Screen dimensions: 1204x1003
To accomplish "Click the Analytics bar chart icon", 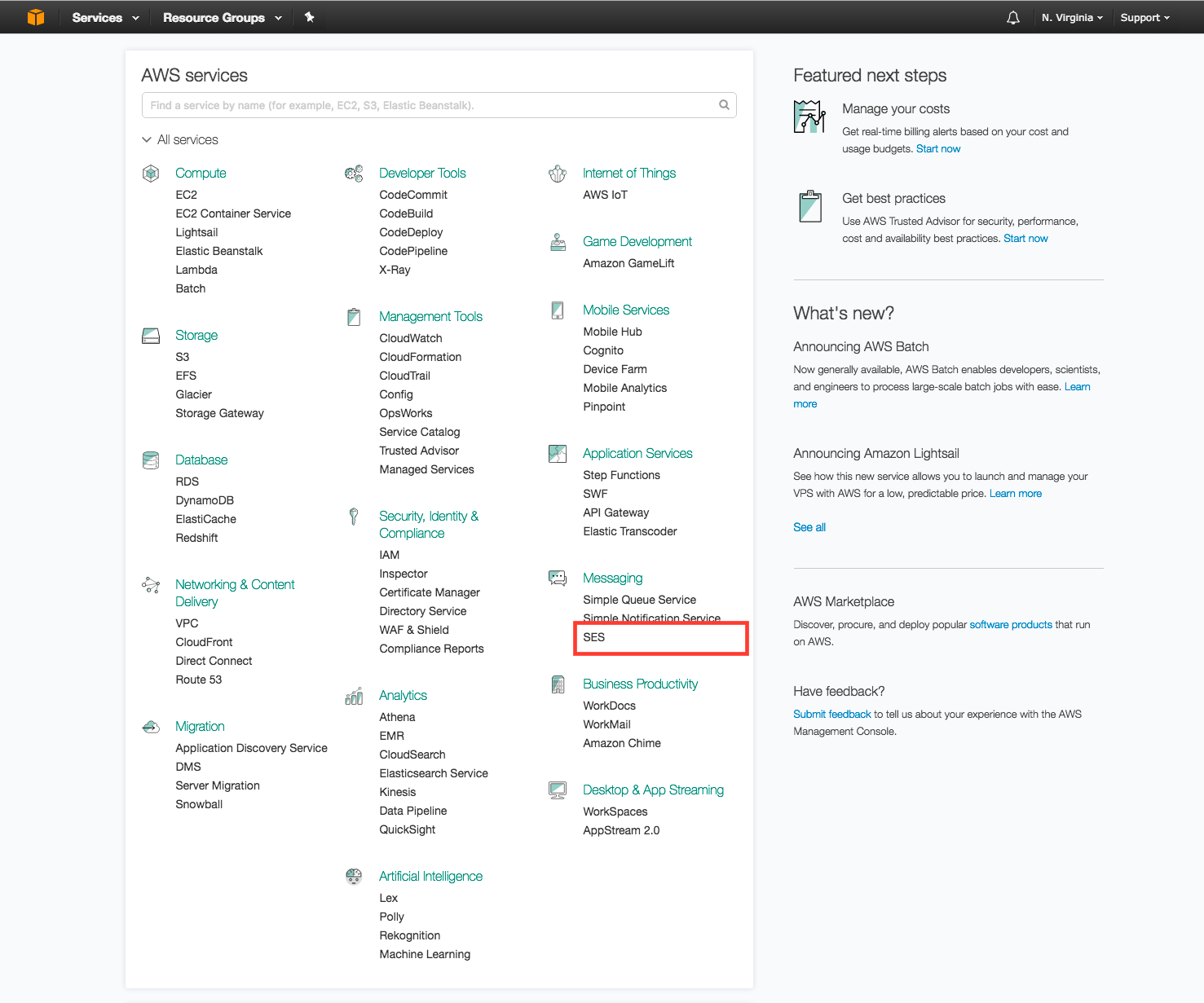I will pos(354,696).
